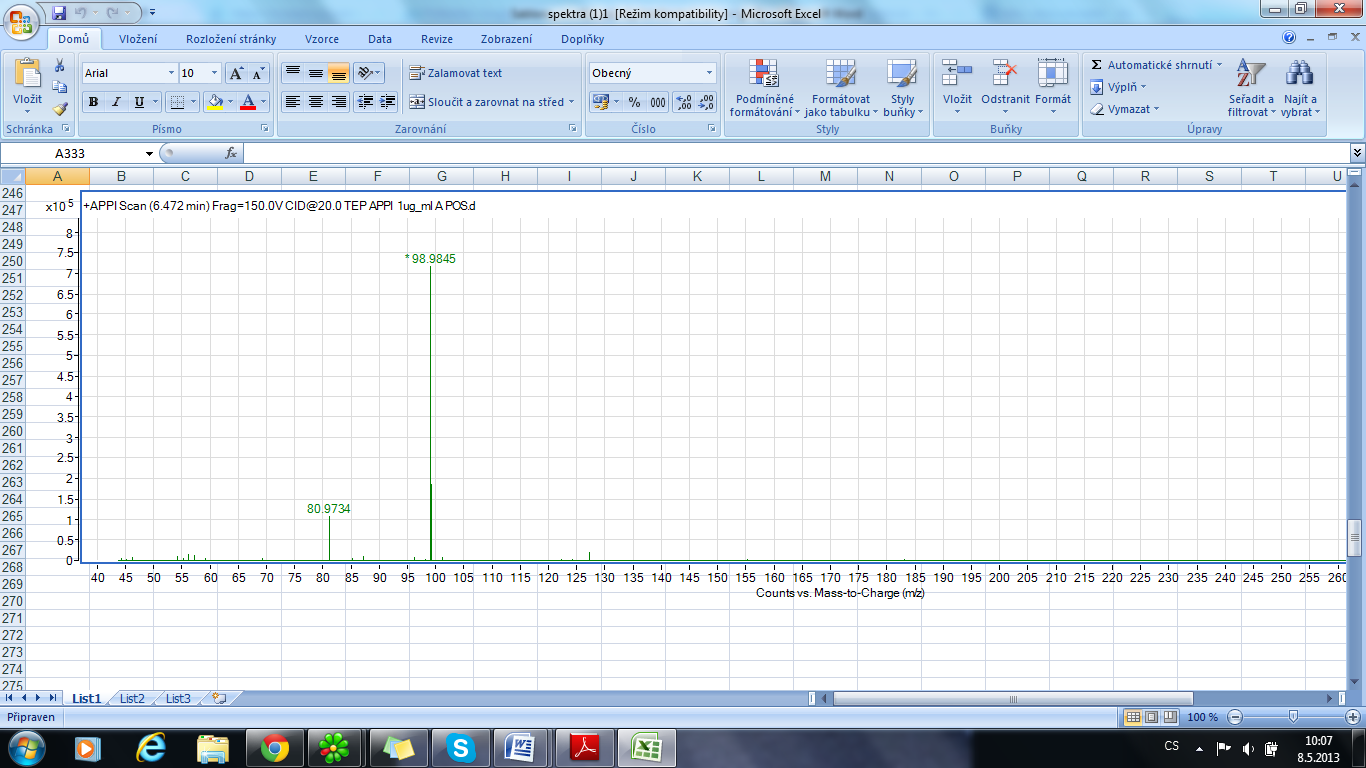Viewport: 1366px width, 768px height.
Task: Click the Copy icon in Schránka
Action: [x=60, y=87]
